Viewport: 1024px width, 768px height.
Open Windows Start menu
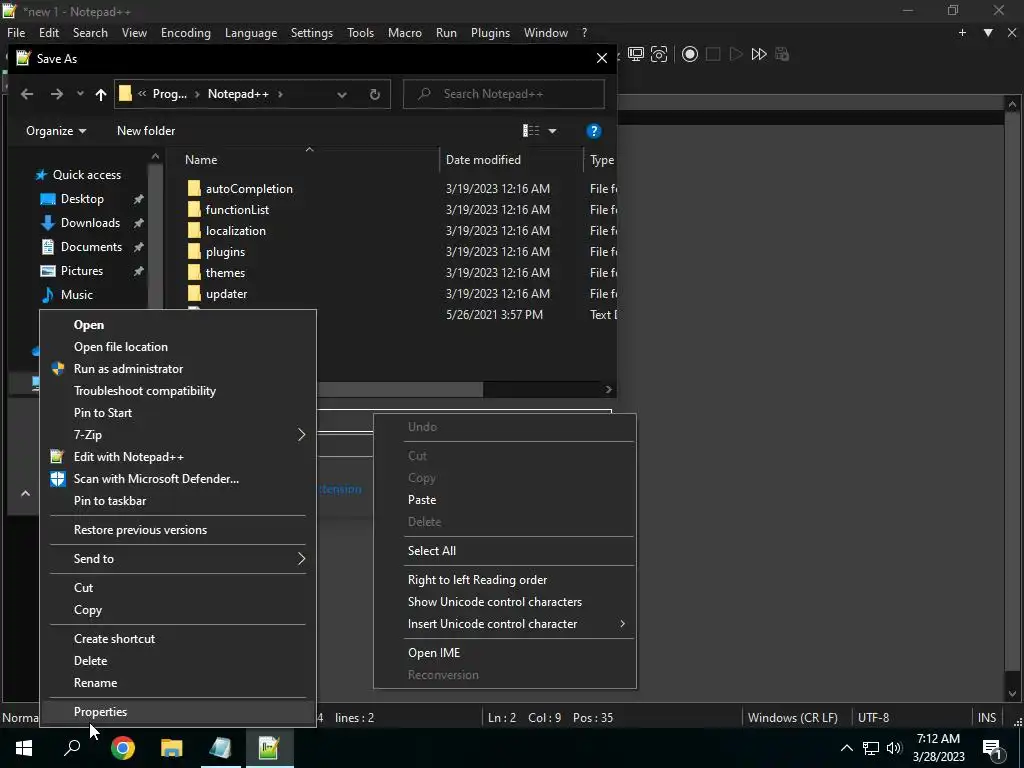(24, 748)
